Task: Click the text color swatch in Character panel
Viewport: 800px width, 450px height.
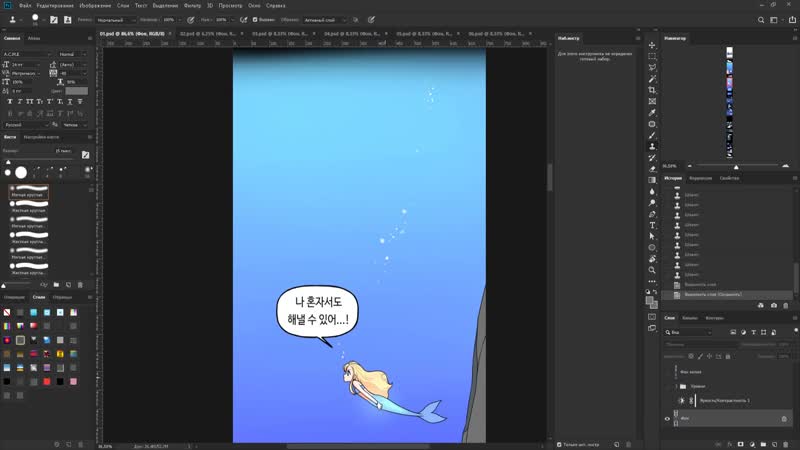Action: click(77, 91)
